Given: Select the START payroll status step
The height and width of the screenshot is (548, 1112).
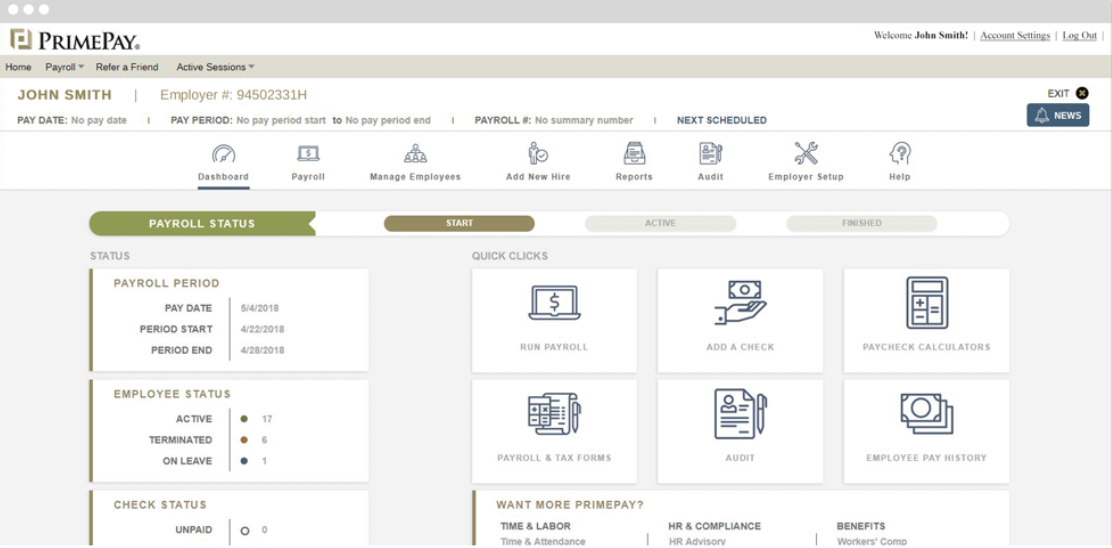Looking at the screenshot, I should tap(459, 223).
